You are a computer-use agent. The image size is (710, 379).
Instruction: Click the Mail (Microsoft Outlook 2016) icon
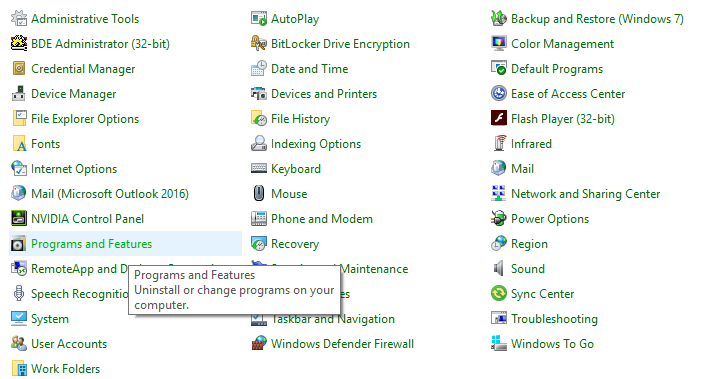(19, 193)
